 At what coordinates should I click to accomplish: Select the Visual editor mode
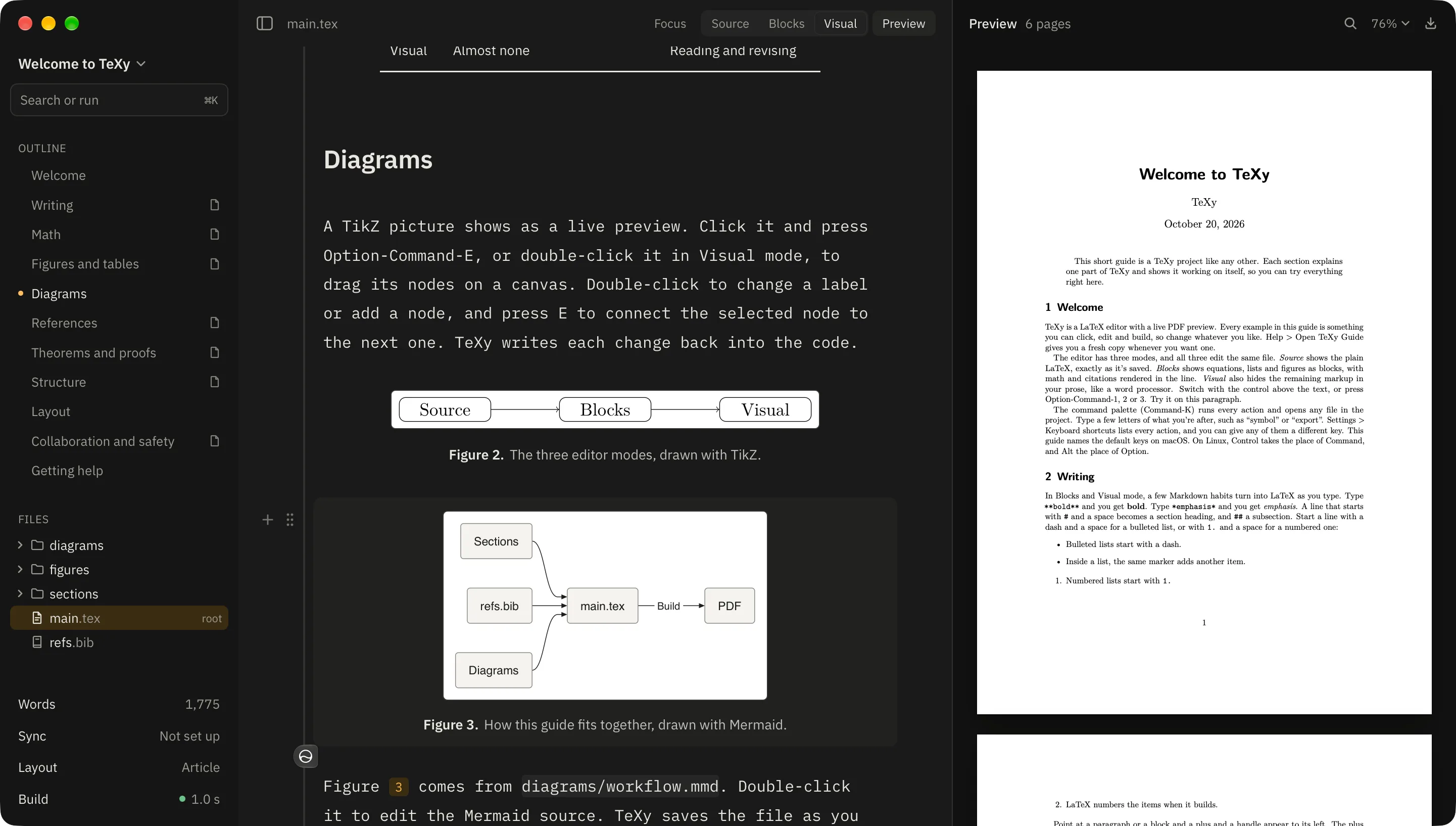pos(840,23)
